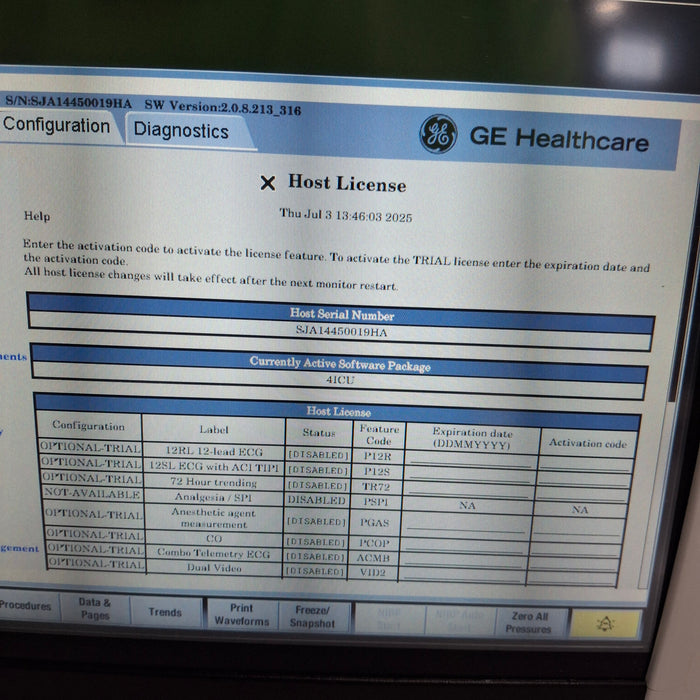This screenshot has width=700, height=700.
Task: Click the Expiration date column header
Action: pyautogui.click(x=472, y=438)
